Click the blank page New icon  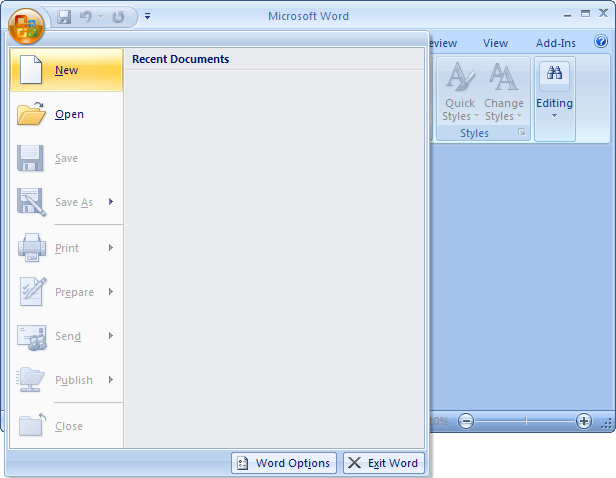pyautogui.click(x=31, y=70)
